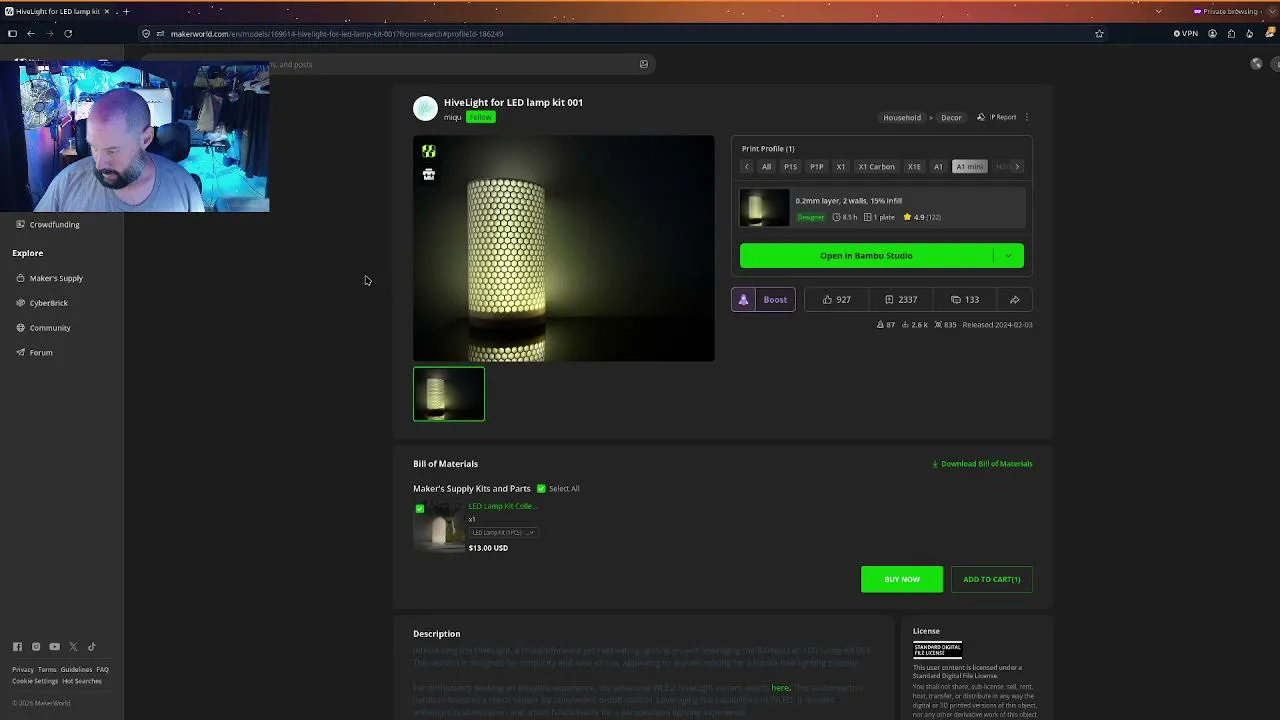Expand the browser tab list chevron
1280x720 pixels.
pos(1158,11)
